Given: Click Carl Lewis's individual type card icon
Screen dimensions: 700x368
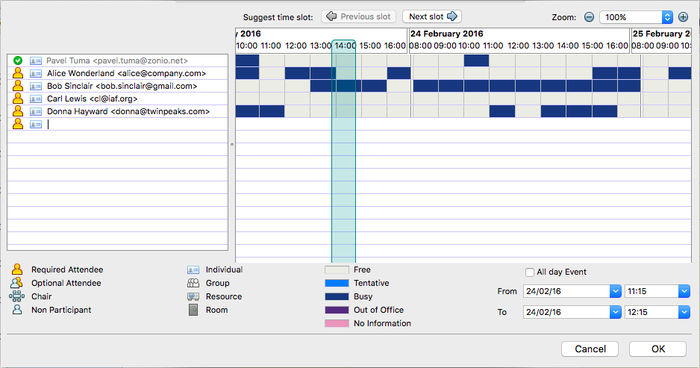Looking at the screenshot, I should 36,99.
